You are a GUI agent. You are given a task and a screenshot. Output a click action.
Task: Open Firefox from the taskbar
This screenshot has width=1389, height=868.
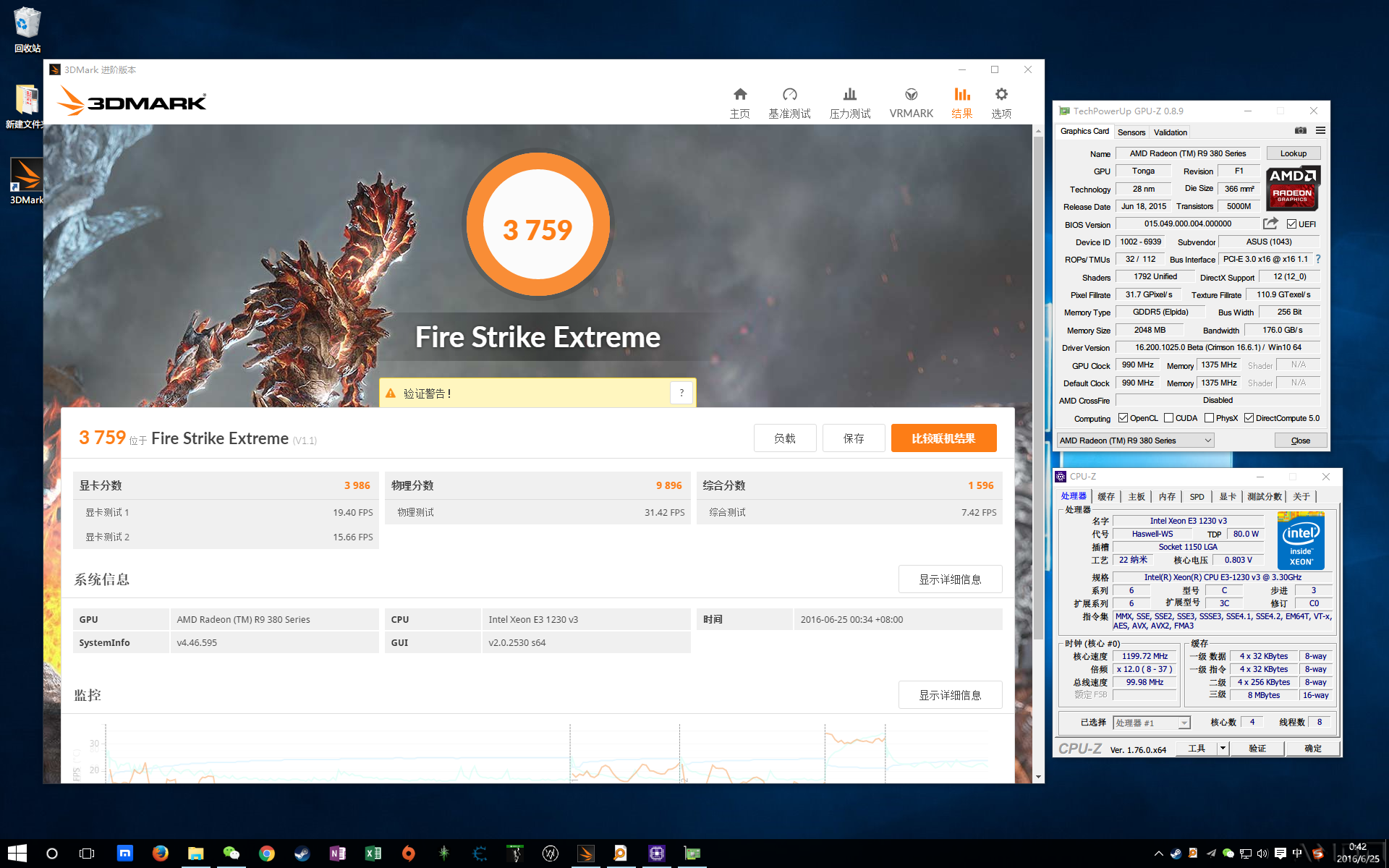click(x=160, y=854)
